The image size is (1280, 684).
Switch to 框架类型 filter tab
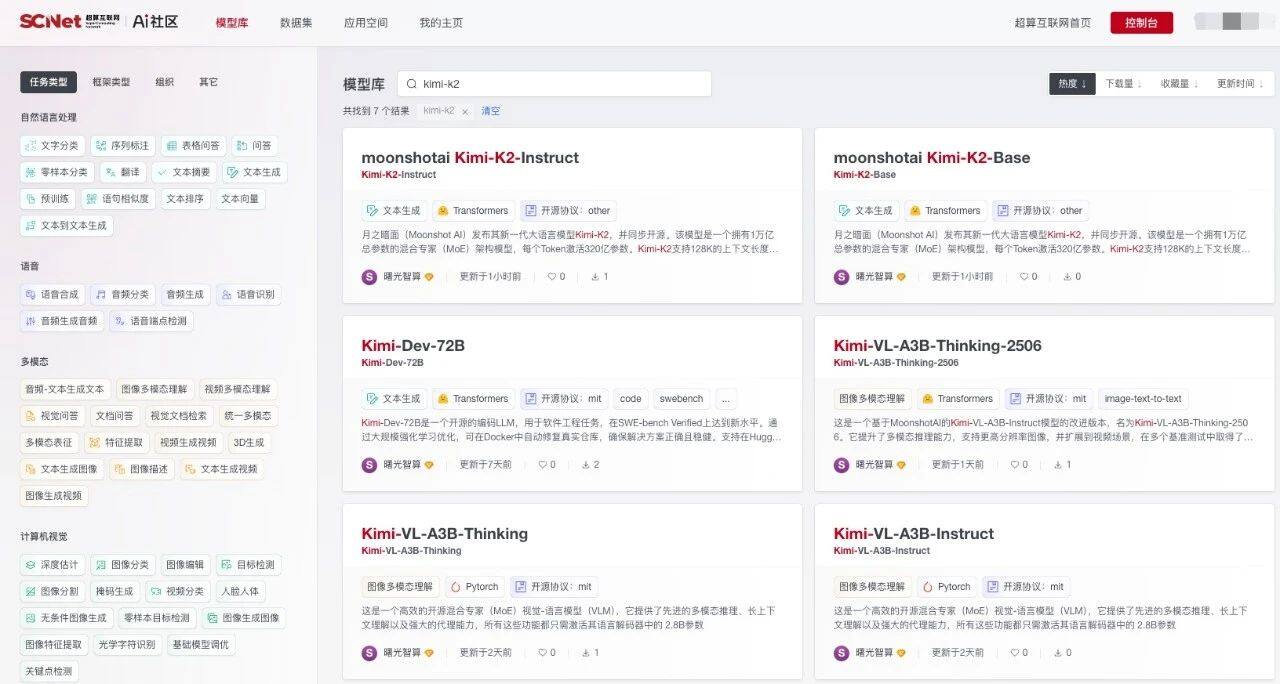111,82
